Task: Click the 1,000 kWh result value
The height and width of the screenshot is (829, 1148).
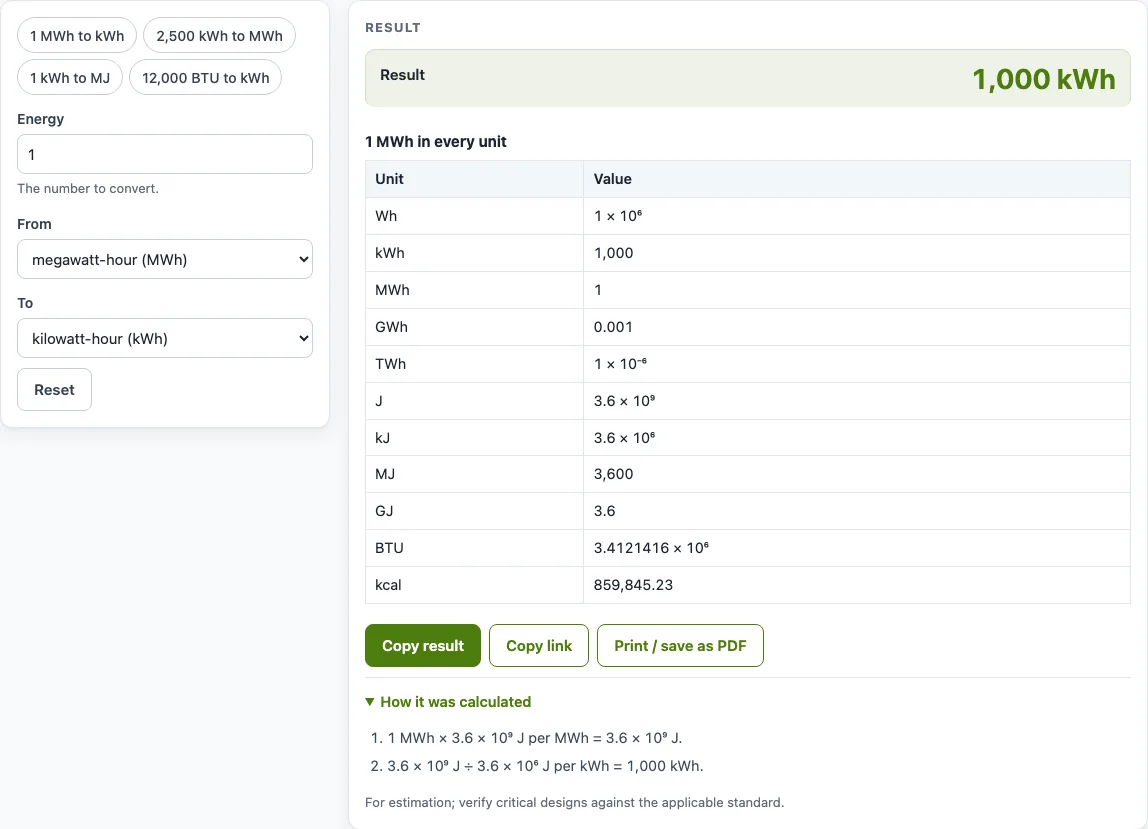Action: [1043, 79]
